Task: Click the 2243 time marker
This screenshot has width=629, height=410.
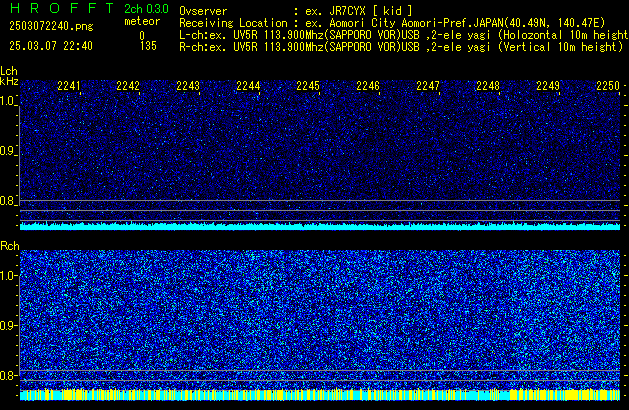Action: (188, 86)
